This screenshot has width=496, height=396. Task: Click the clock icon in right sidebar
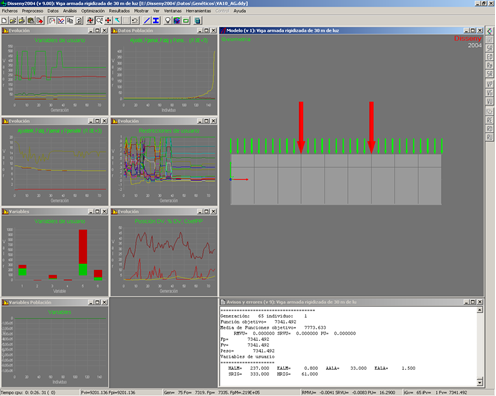[489, 111]
